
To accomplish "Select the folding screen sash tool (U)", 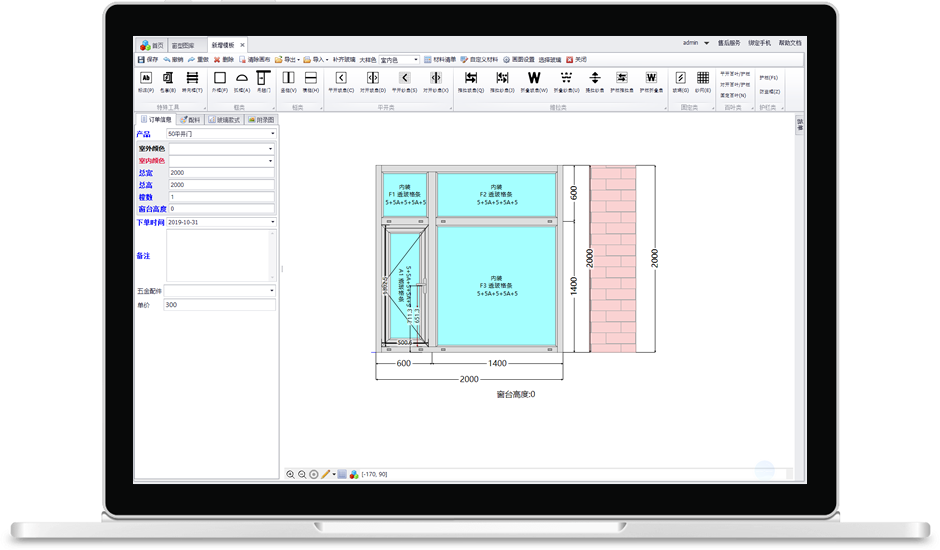I will [x=566, y=82].
